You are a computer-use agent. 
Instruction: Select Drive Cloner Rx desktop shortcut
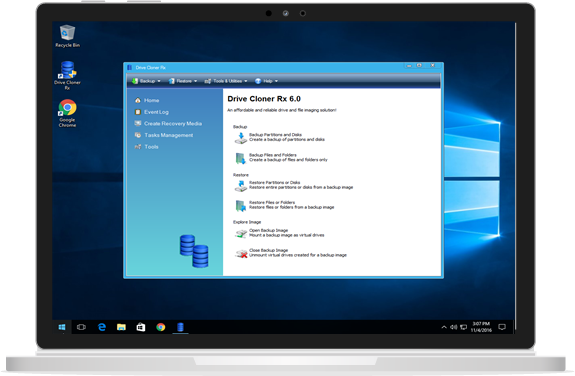(x=67, y=76)
